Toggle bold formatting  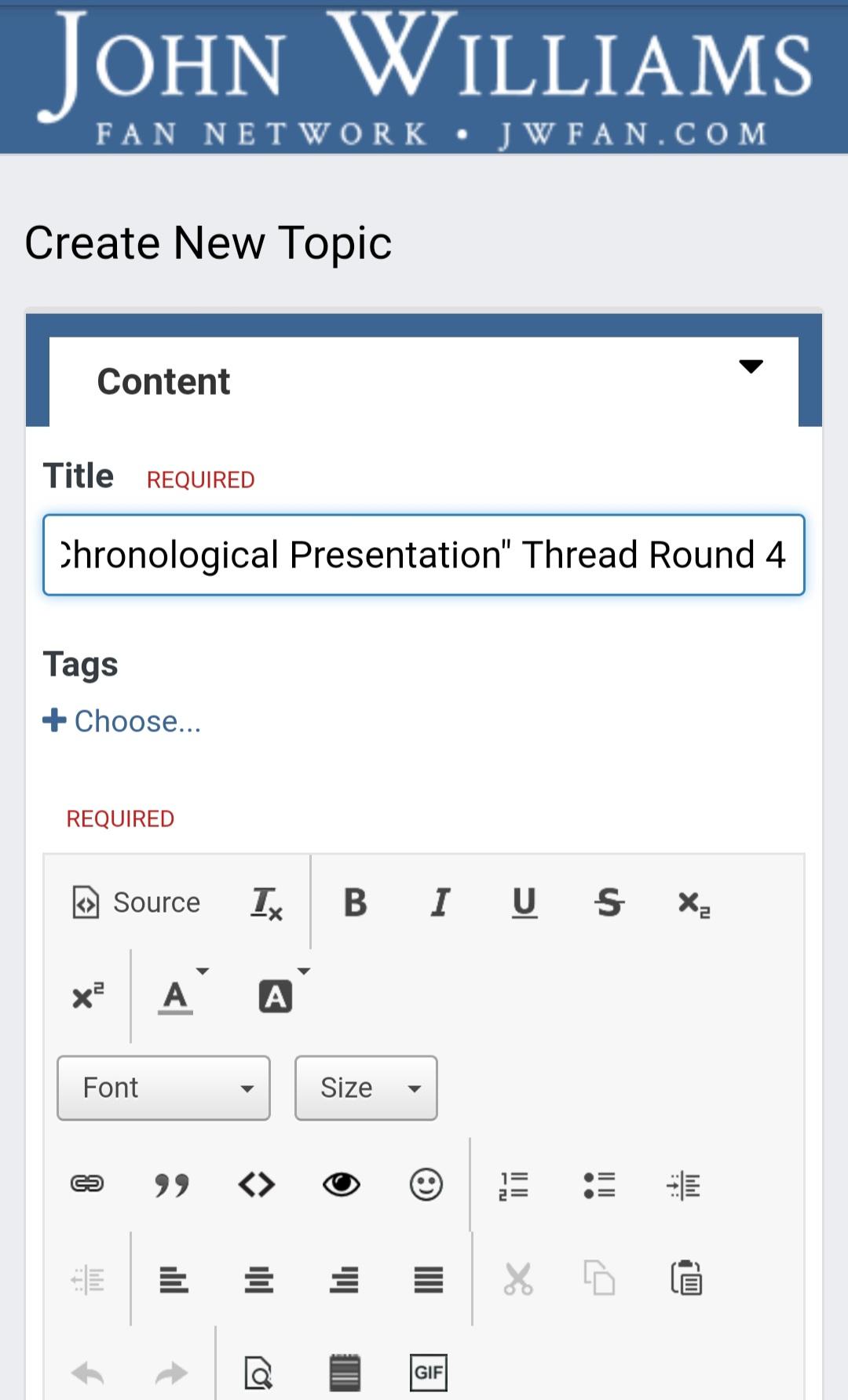(355, 902)
